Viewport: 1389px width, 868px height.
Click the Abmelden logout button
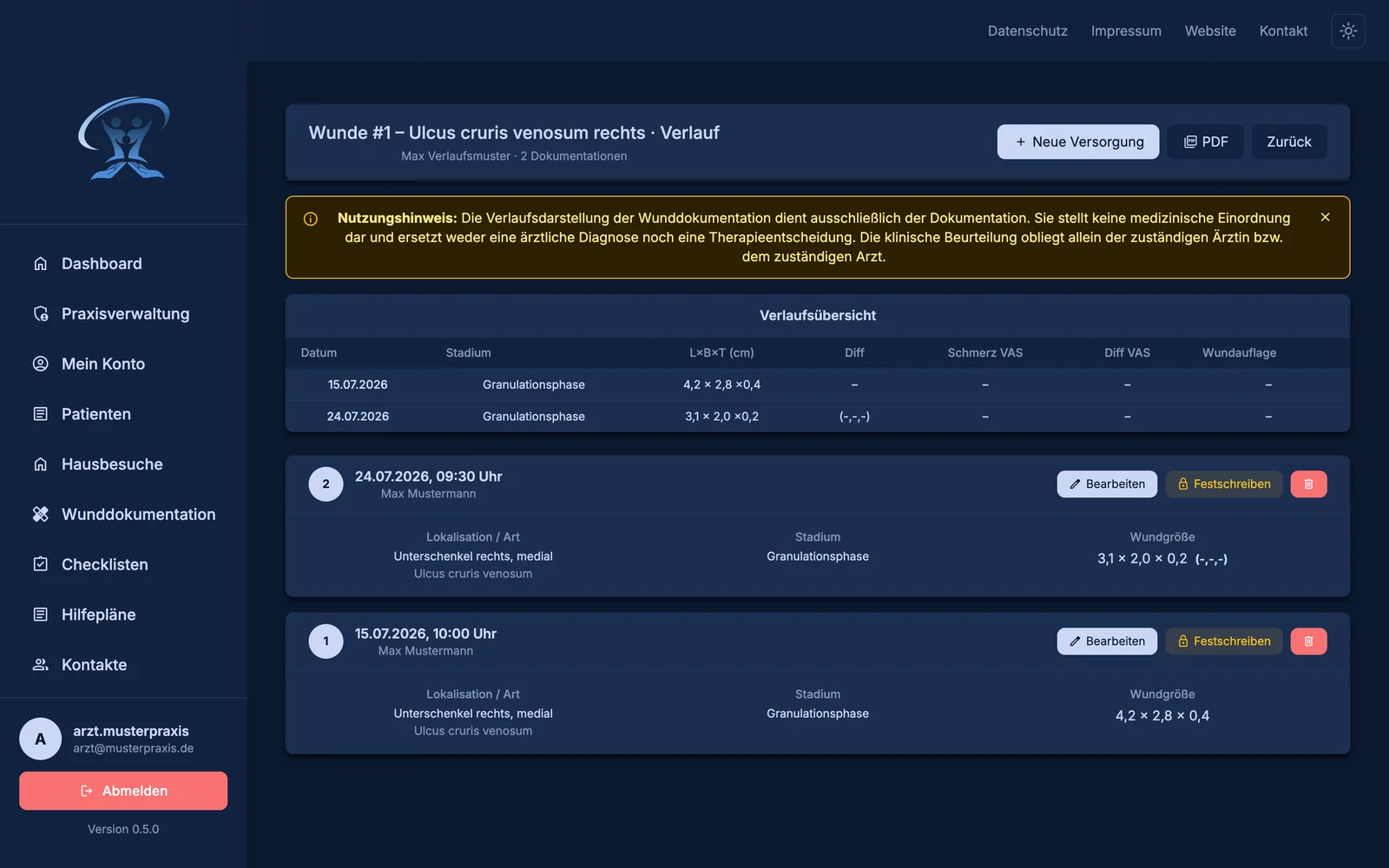(123, 791)
